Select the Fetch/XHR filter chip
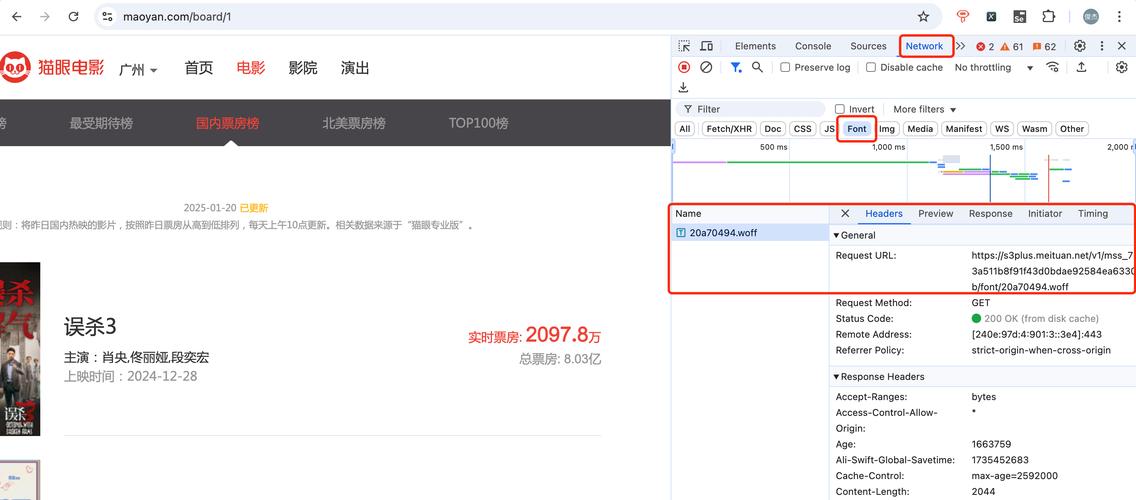The width and height of the screenshot is (1136, 500). coord(729,129)
